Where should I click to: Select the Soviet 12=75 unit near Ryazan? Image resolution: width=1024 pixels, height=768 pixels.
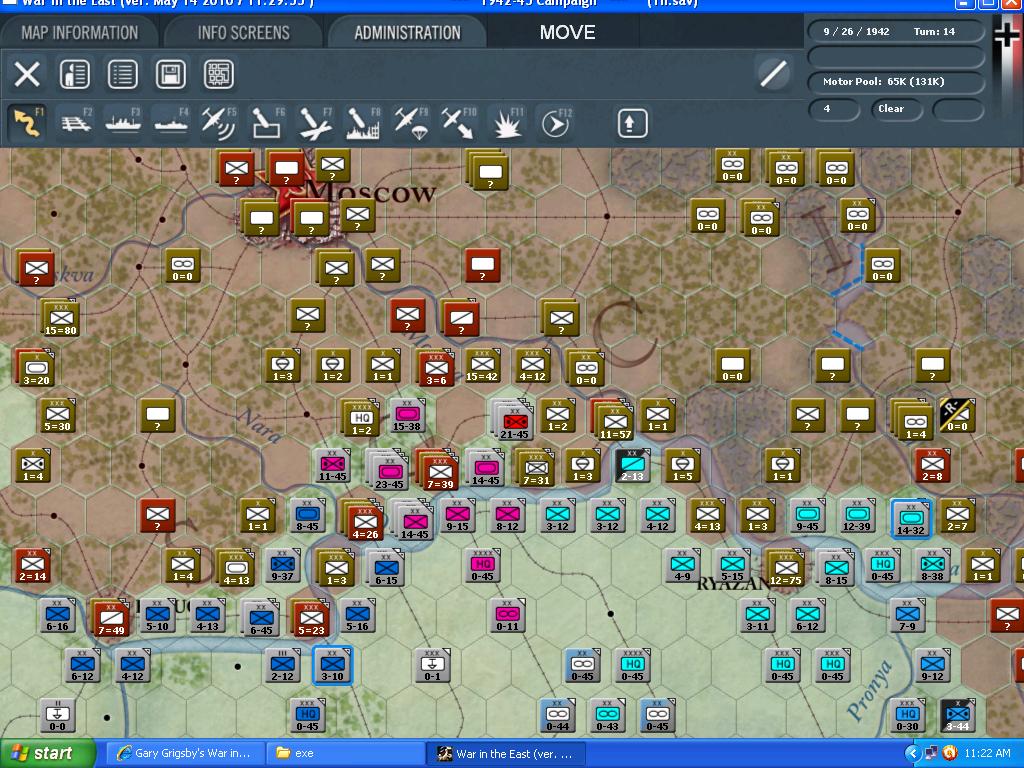[785, 568]
